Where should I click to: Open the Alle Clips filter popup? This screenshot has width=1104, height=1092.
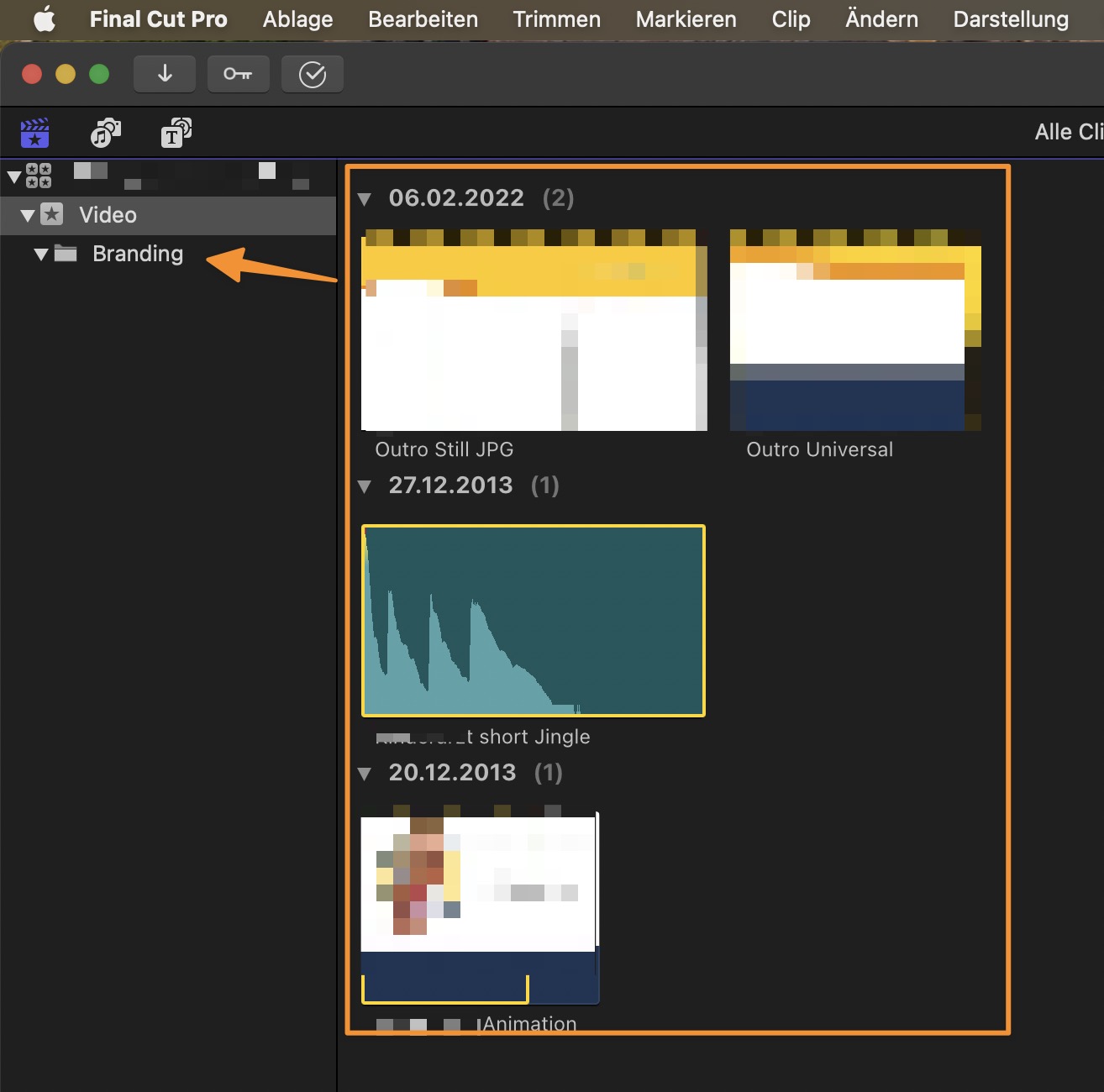[x=1068, y=132]
